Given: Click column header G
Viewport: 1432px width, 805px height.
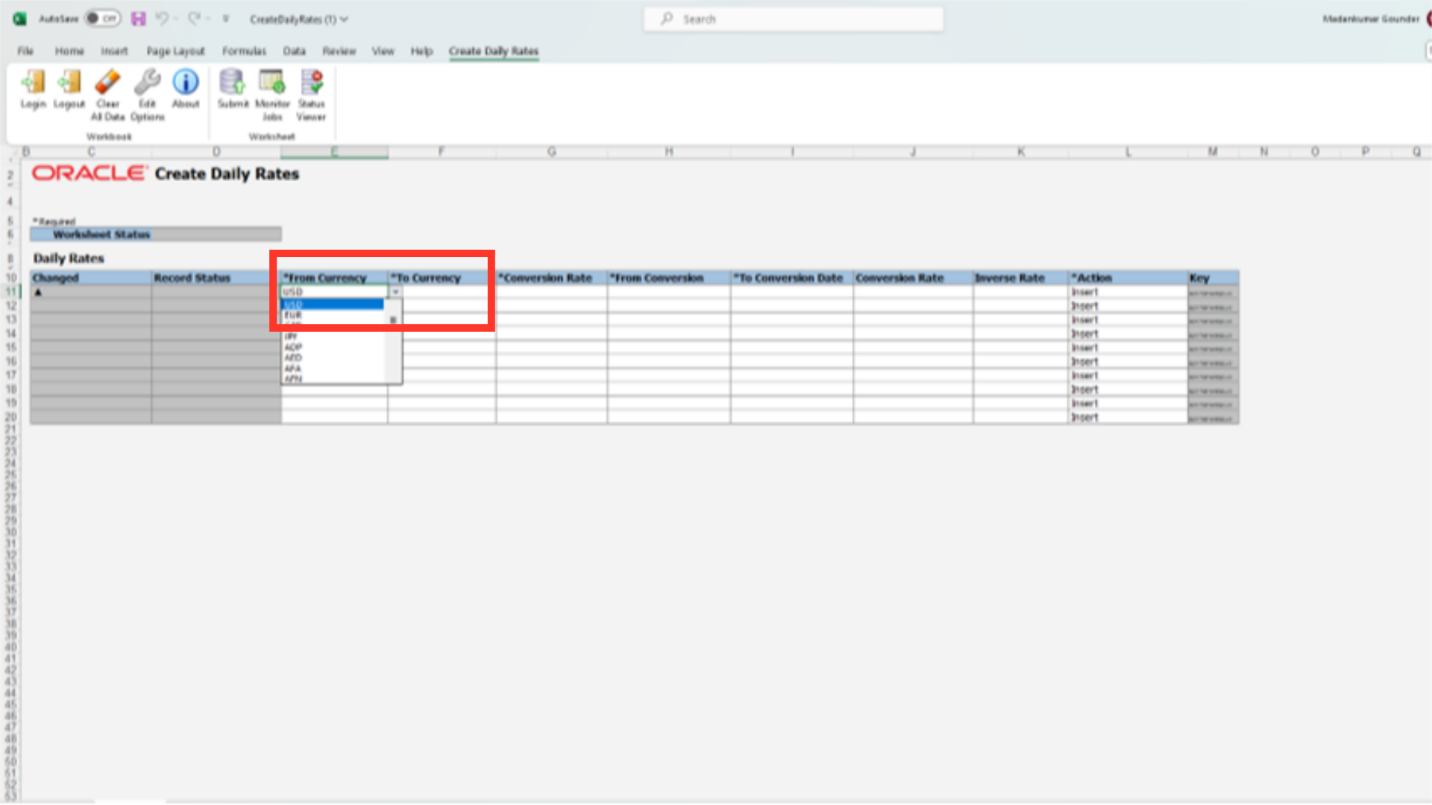Looking at the screenshot, I should (551, 152).
